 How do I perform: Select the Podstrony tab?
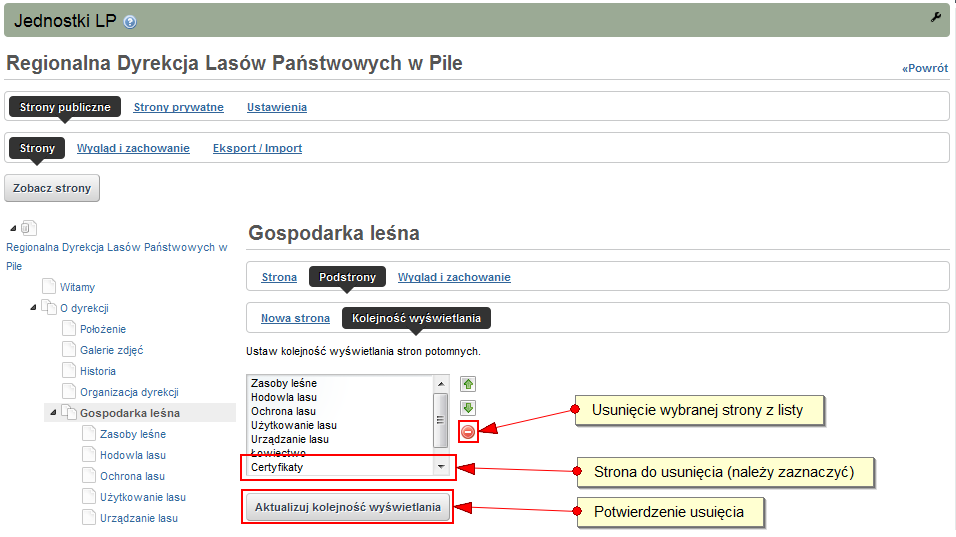pos(348,277)
